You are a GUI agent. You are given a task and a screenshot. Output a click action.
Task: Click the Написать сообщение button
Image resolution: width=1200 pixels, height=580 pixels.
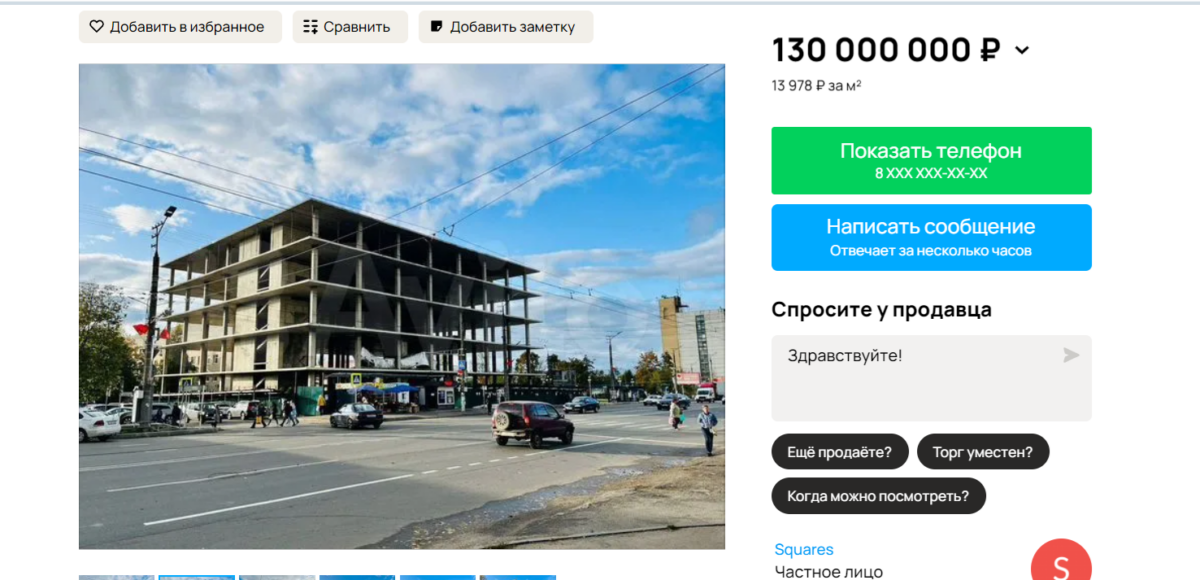coord(931,237)
